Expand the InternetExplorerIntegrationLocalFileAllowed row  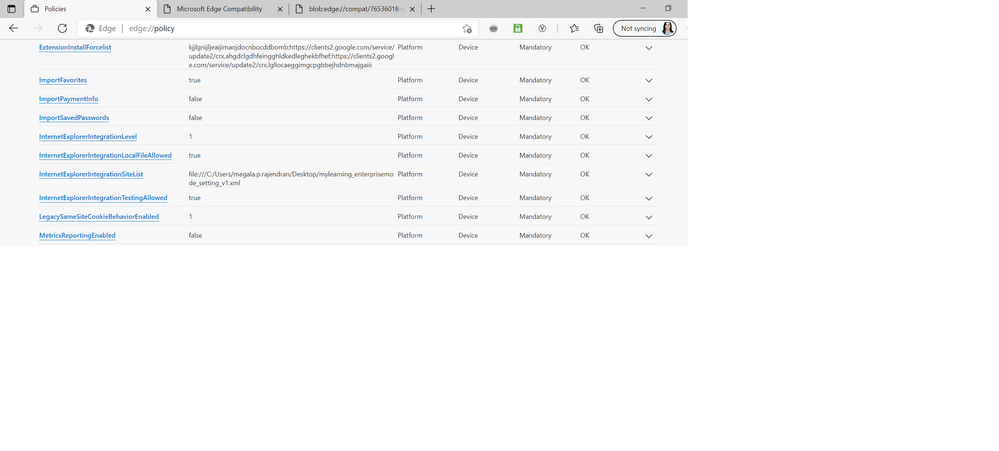(649, 155)
